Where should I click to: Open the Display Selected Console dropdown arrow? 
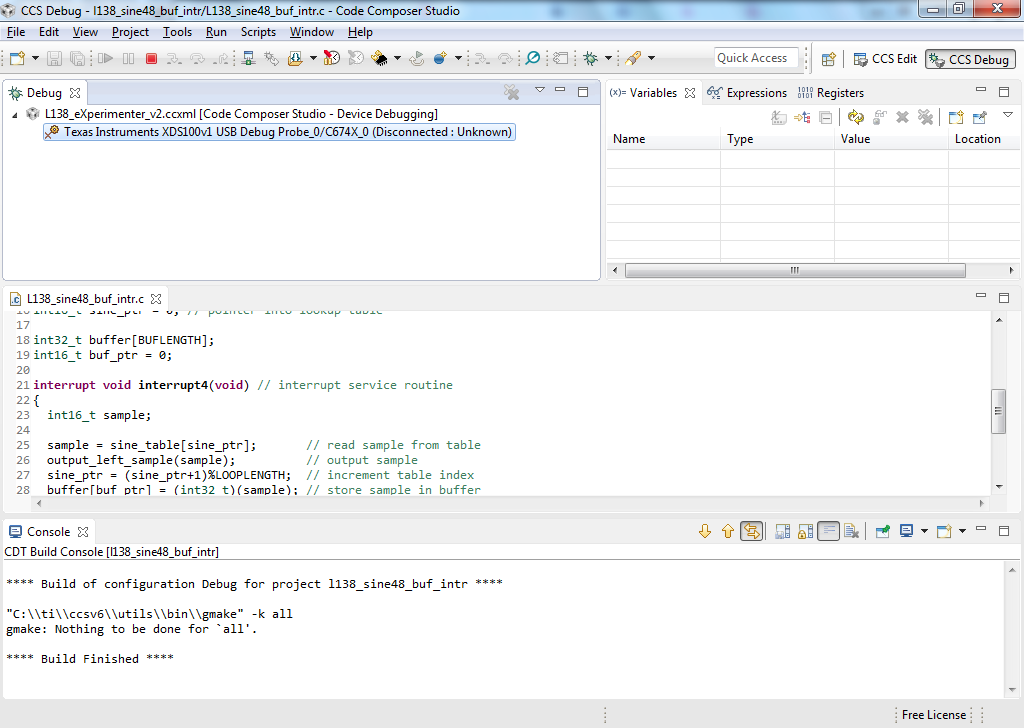924,531
